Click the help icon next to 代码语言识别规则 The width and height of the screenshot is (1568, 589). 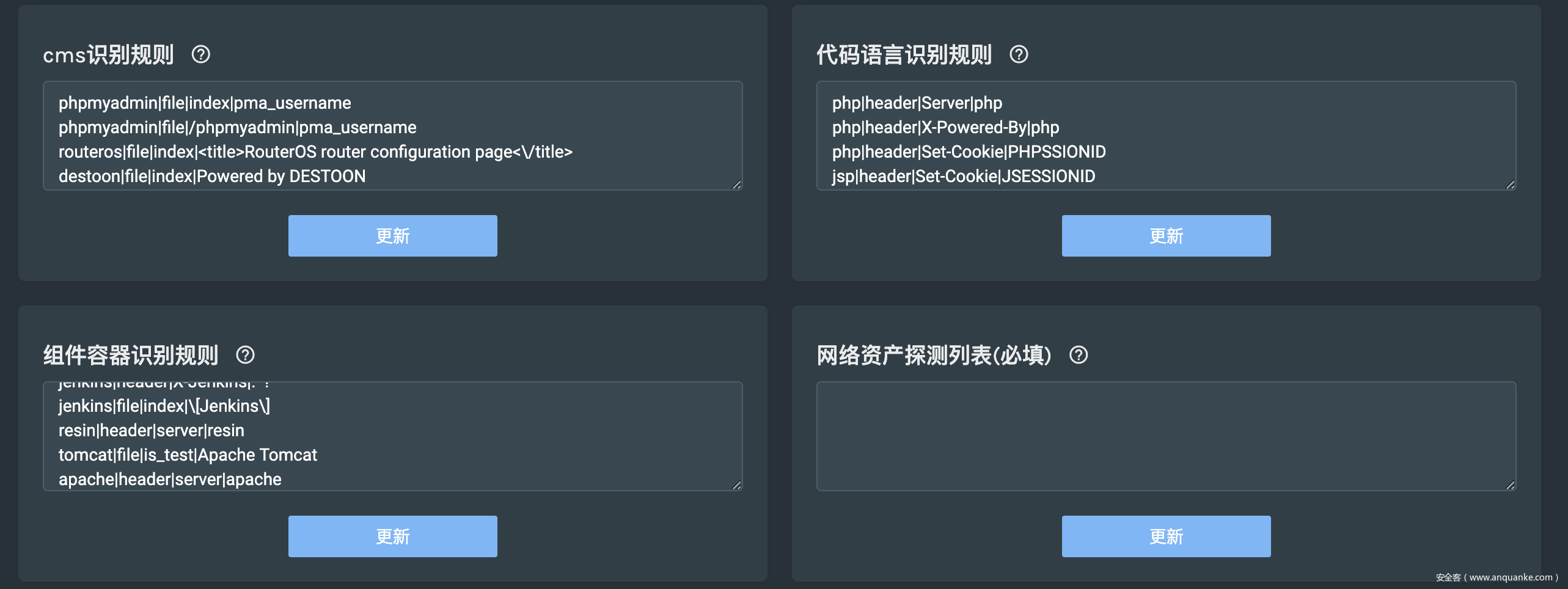coord(1019,55)
